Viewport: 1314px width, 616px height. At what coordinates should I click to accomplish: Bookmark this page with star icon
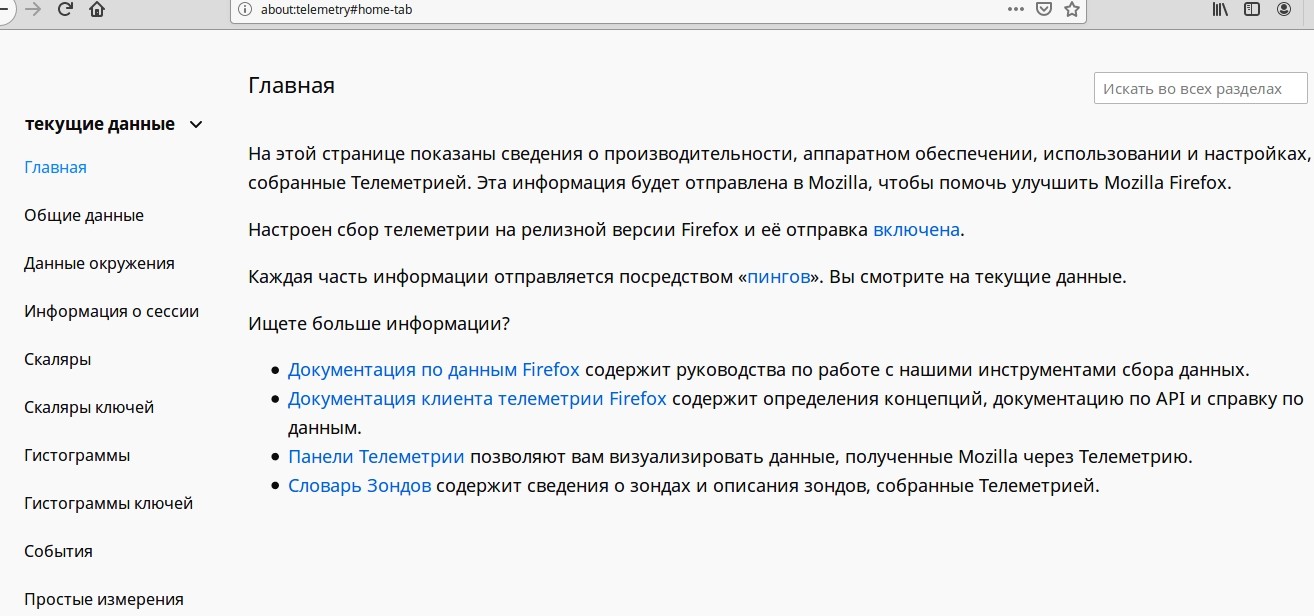1072,9
